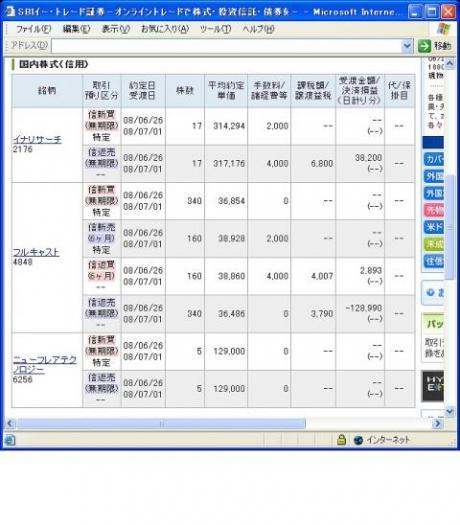
Task: Click the round blue arrow sidebar icon
Action: tap(431, 293)
